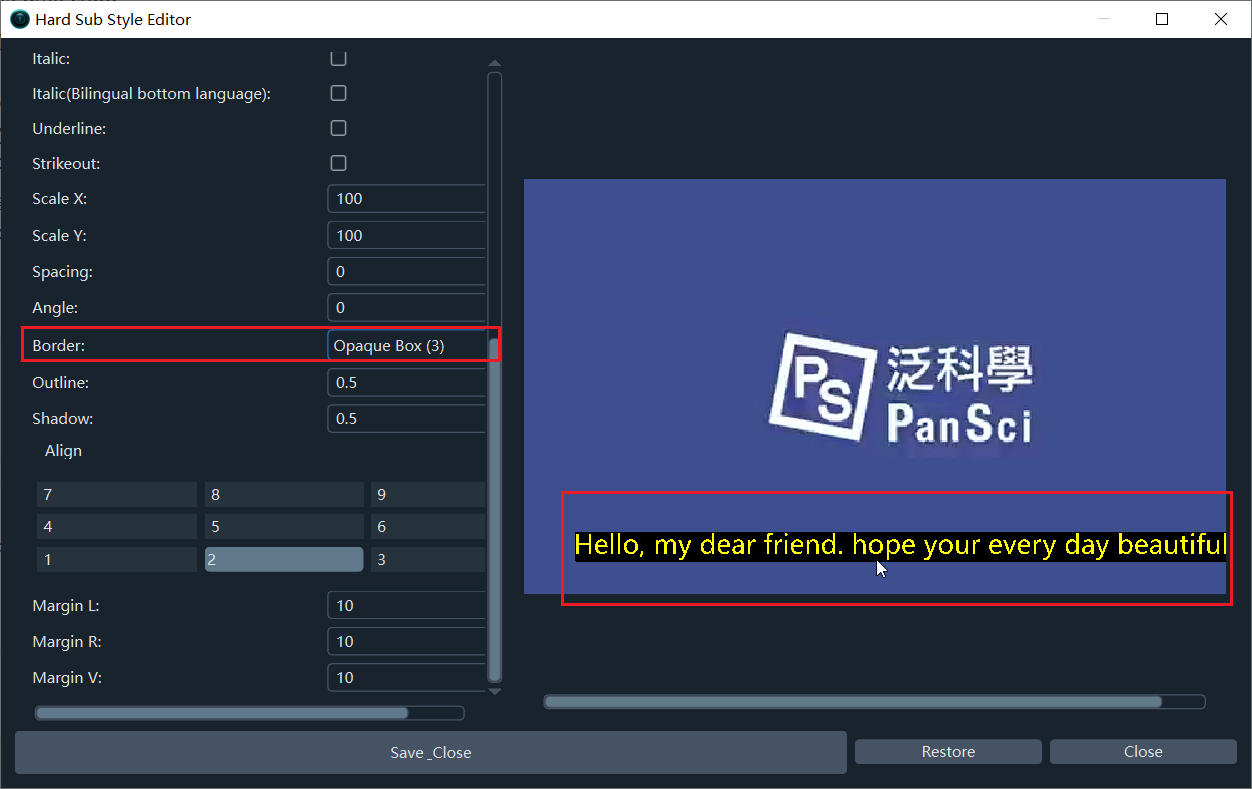Viewport: 1252px width, 789px height.
Task: Click the yellow subtitle preview text
Action: [x=900, y=545]
